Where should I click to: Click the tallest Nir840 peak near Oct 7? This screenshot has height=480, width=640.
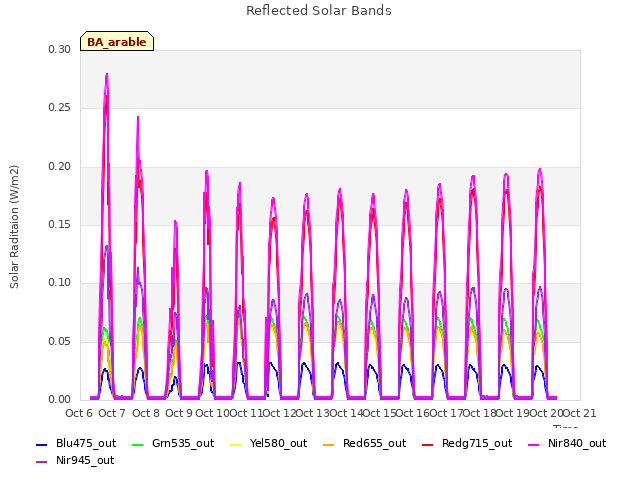(107, 75)
